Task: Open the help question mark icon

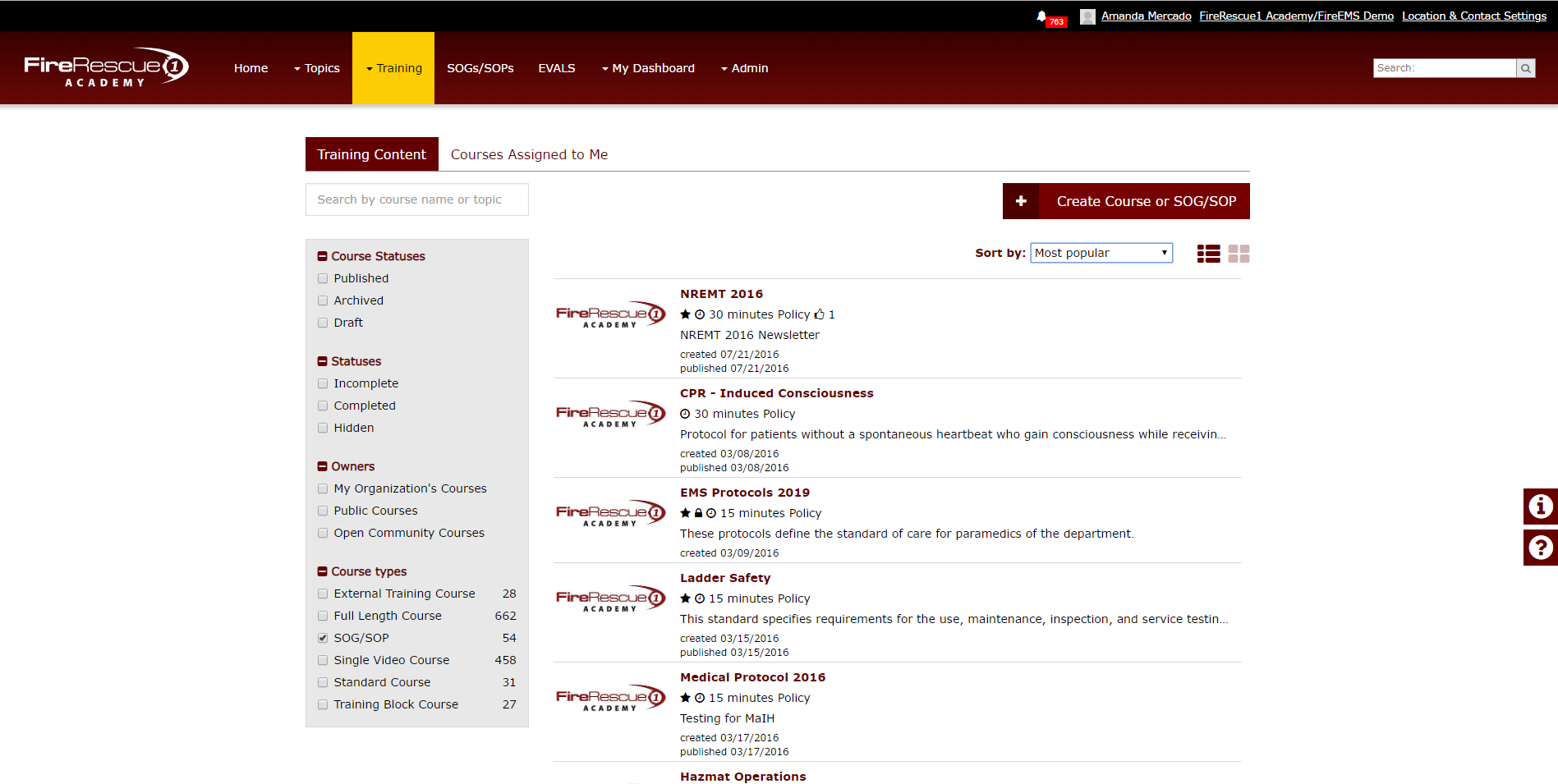Action: click(x=1541, y=548)
